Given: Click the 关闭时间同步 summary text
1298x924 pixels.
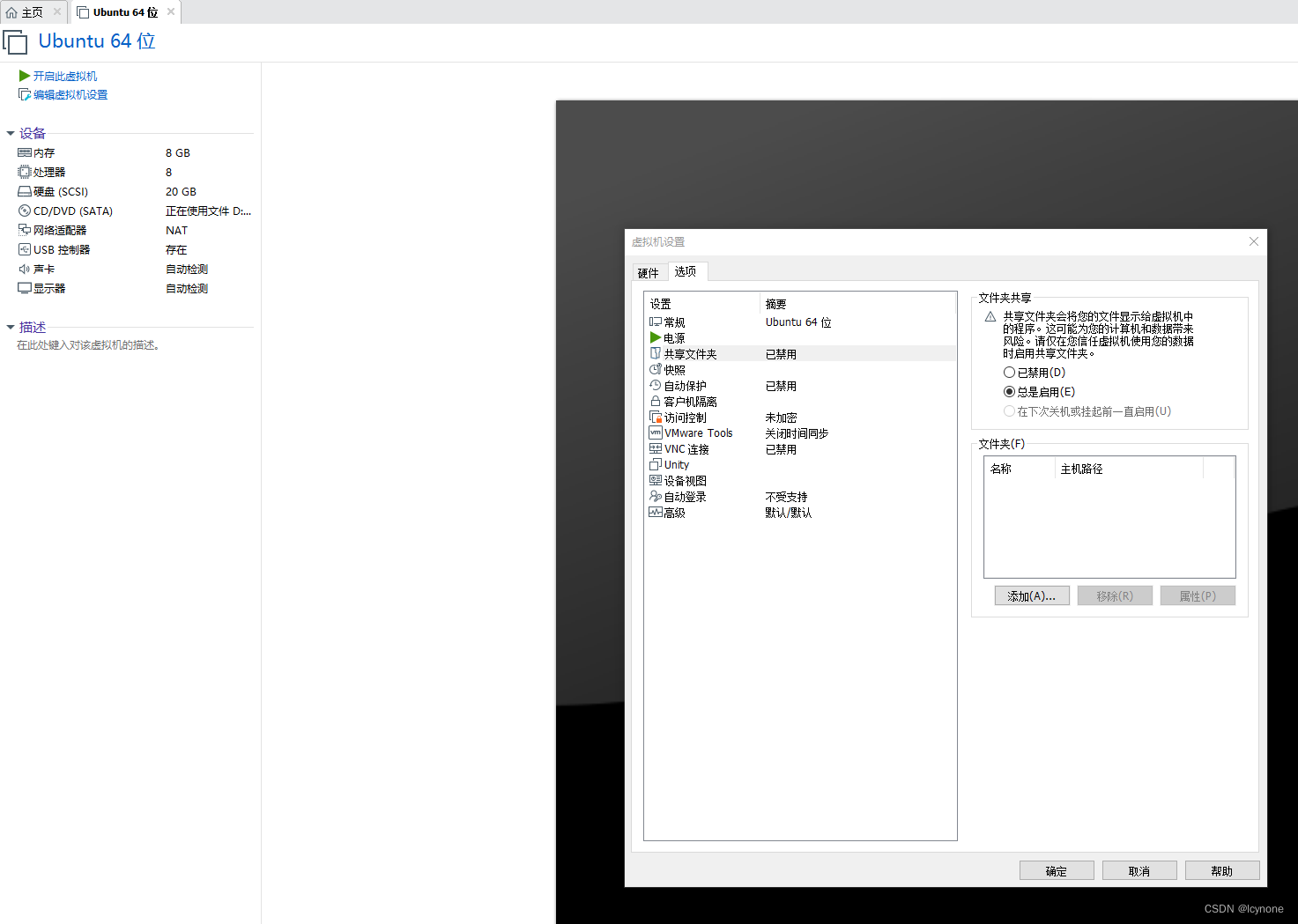Looking at the screenshot, I should pos(797,433).
